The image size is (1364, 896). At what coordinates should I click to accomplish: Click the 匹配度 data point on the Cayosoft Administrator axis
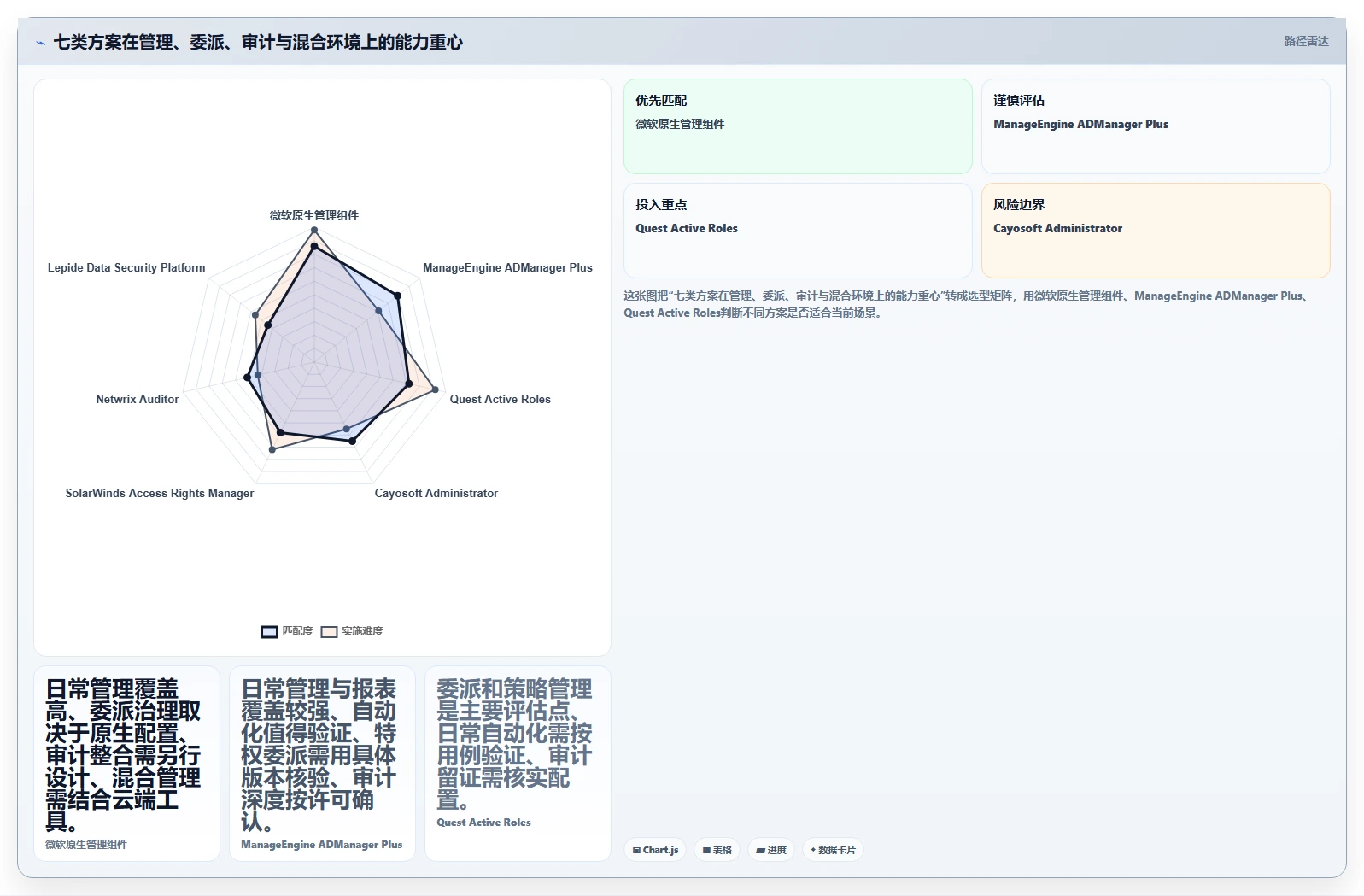352,441
